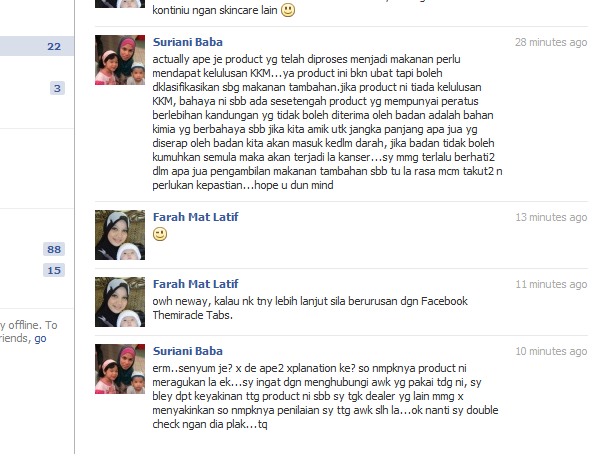Follow the 'go' link in the chat sidebar

(40, 339)
